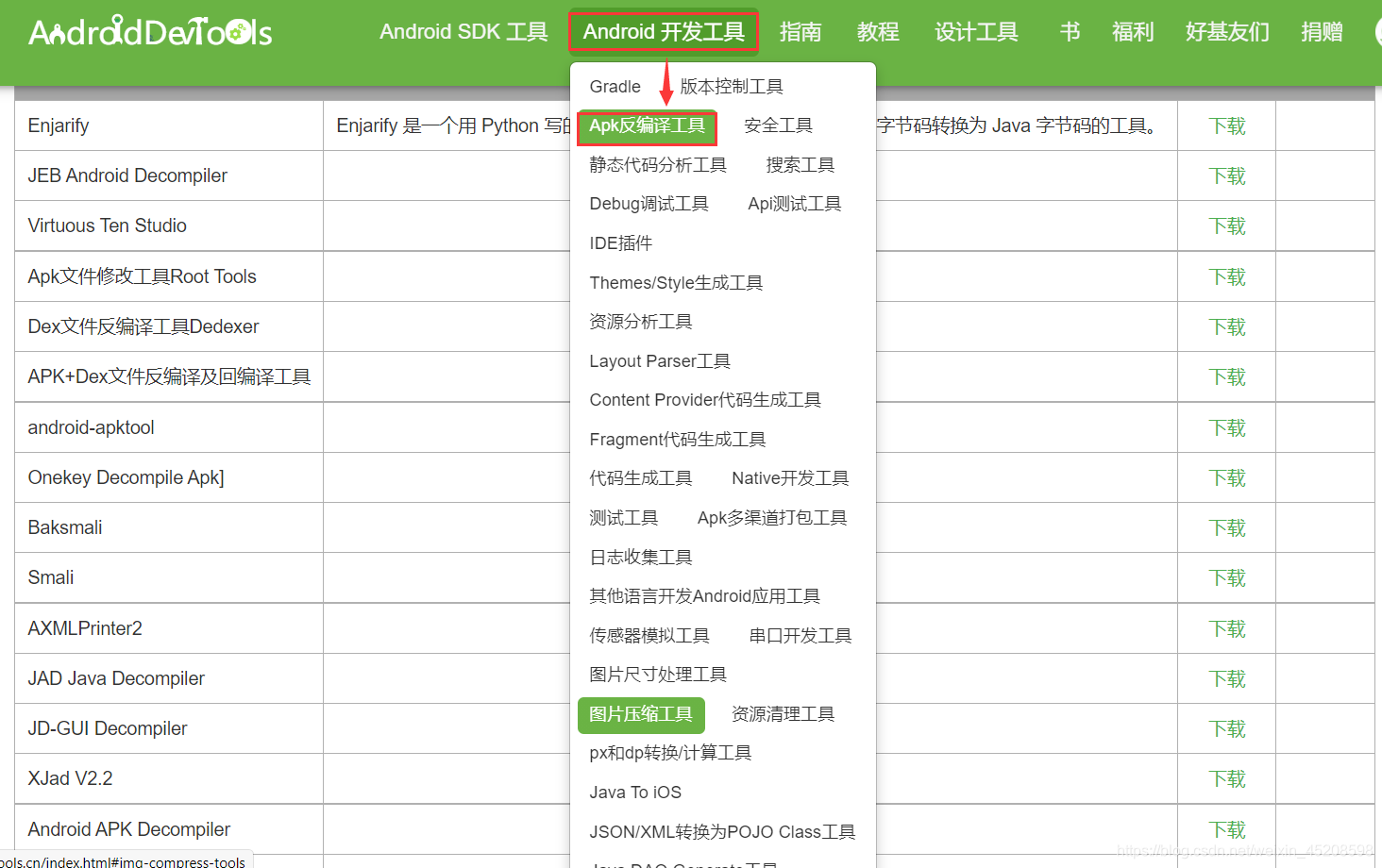The height and width of the screenshot is (868, 1382).
Task: Click 下载 link for Onekey Decompile Apk
Action: tap(1227, 478)
